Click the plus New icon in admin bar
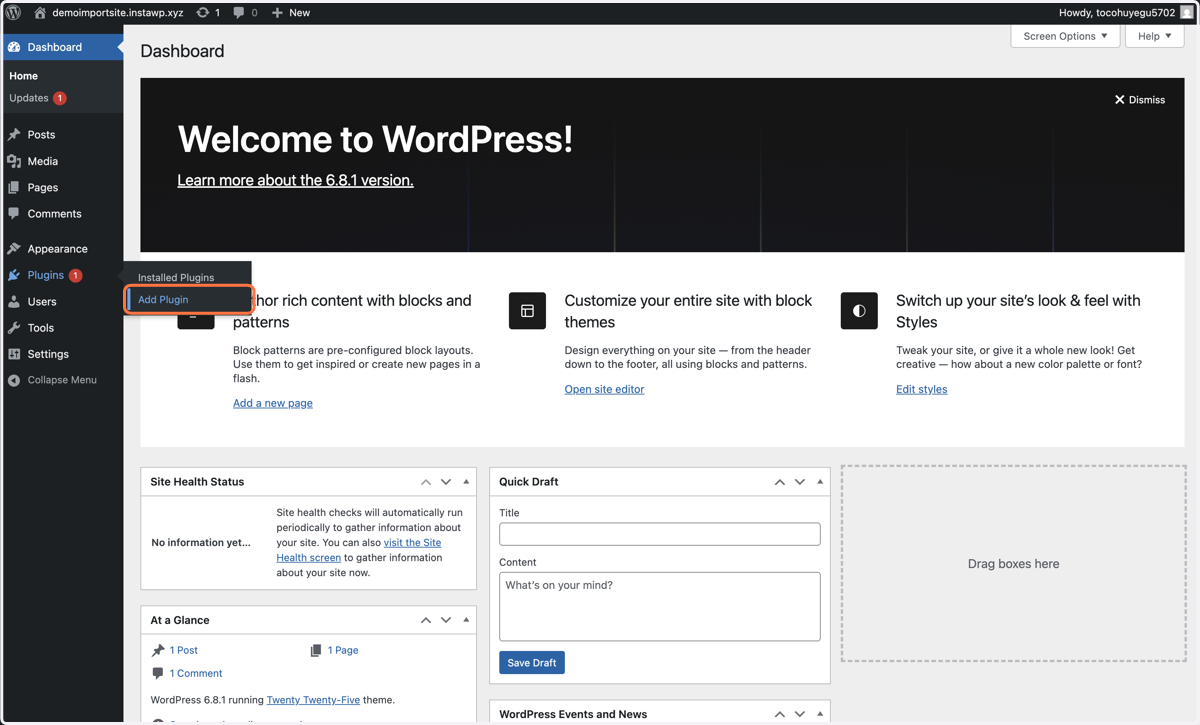The height and width of the screenshot is (725, 1200). (277, 13)
